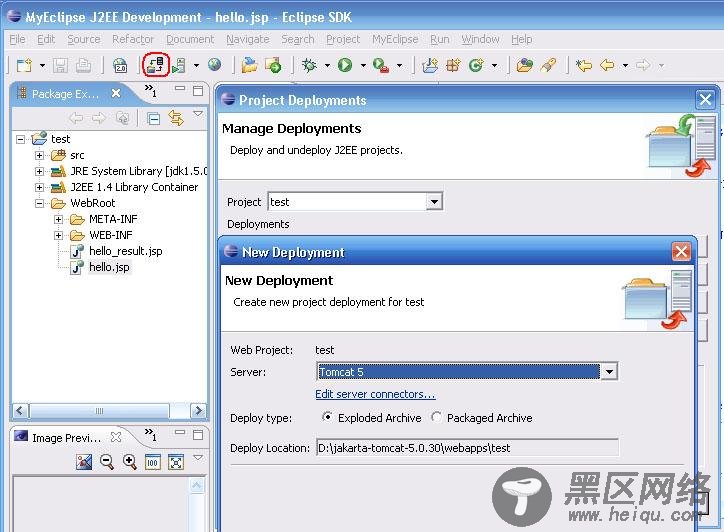This screenshot has width=724, height=532.
Task: Open Deploy MyEclipse J2EE Project to Server icon
Action: [x=156, y=65]
